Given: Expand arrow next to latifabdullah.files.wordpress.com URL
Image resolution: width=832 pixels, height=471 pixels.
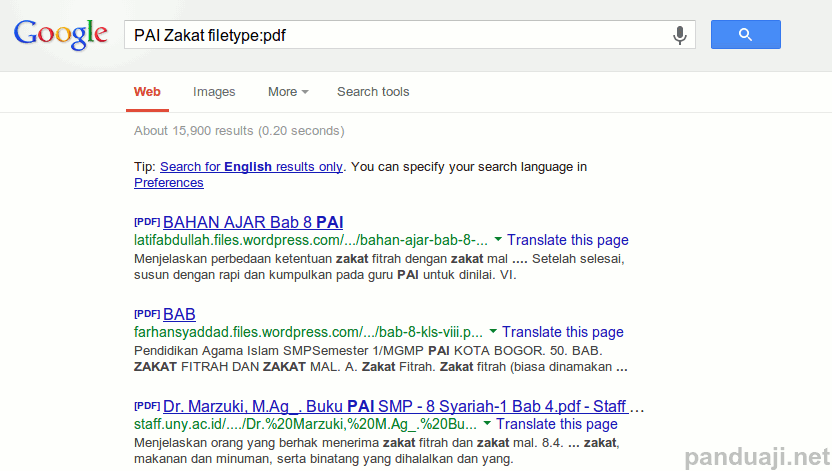Looking at the screenshot, I should click(x=498, y=239).
